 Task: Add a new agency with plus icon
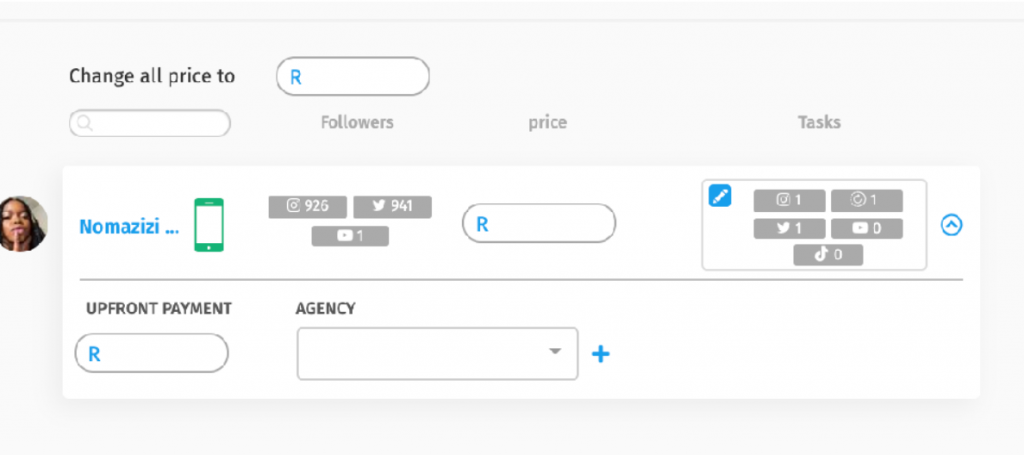tap(601, 354)
